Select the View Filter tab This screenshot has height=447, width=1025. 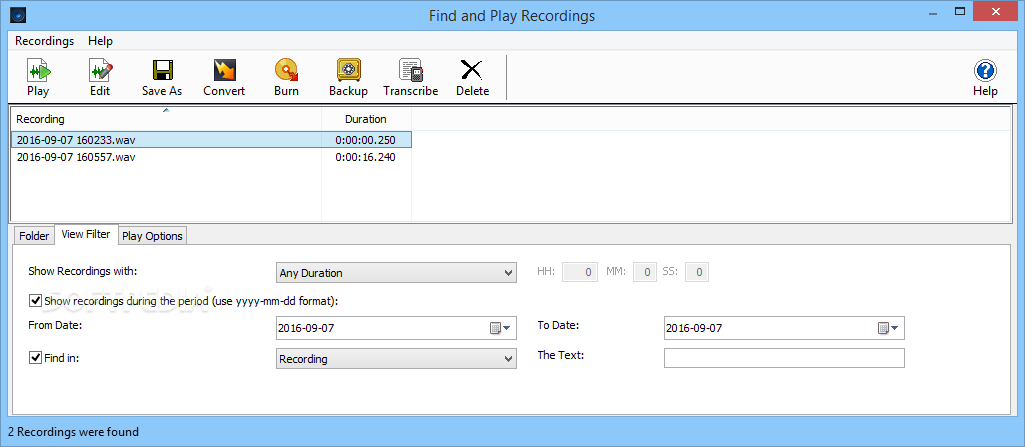[86, 234]
